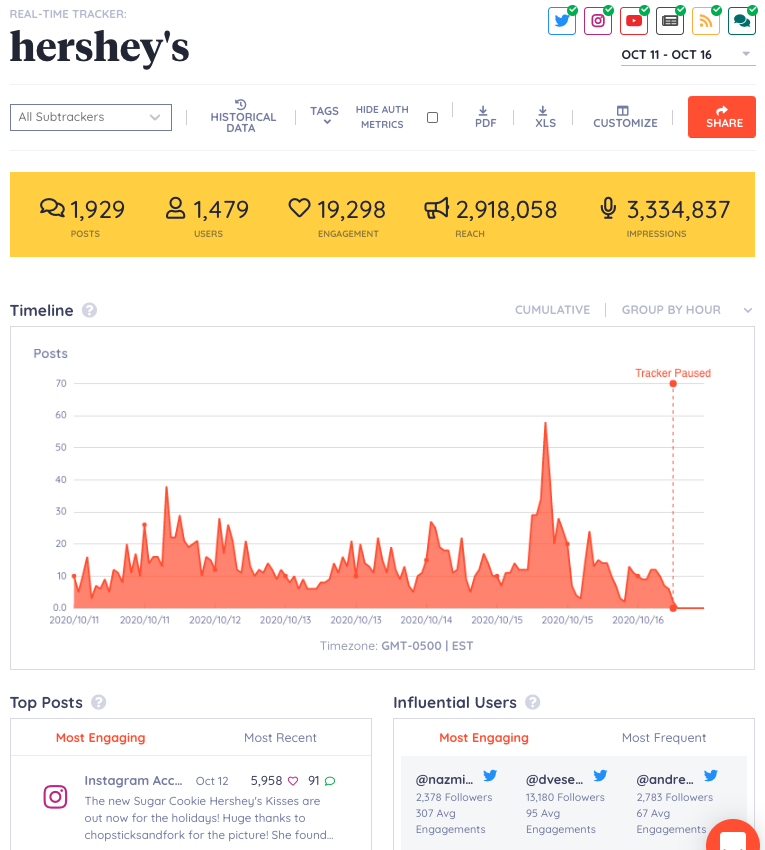Select the Most Frequent tab in Influential Users

coord(663,738)
